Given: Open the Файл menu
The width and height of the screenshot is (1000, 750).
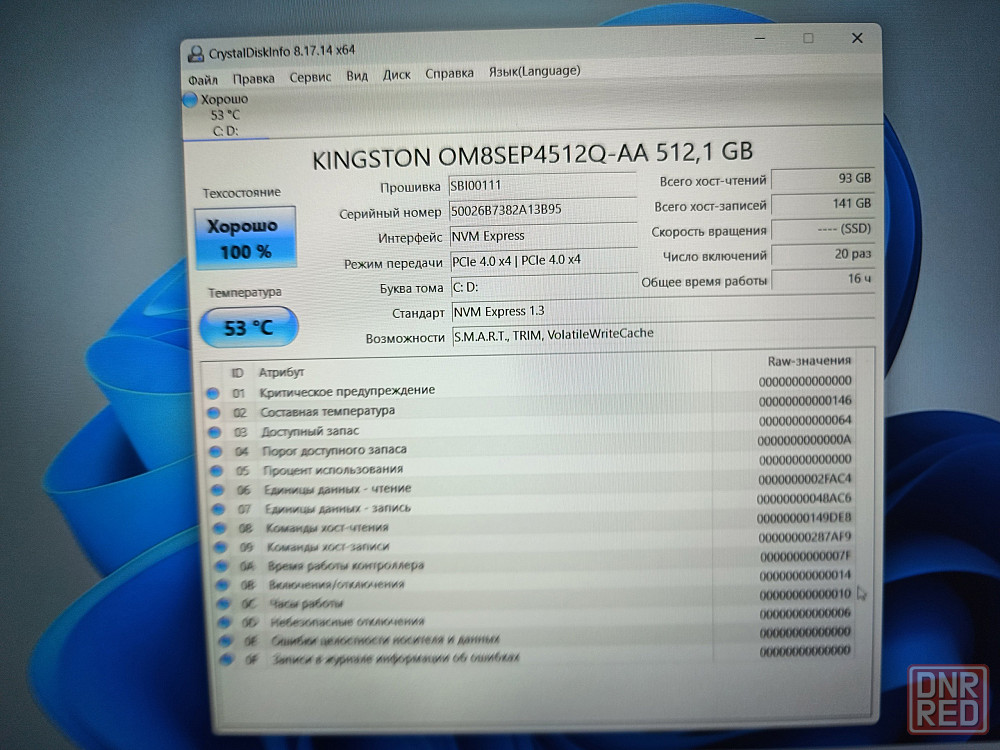Looking at the screenshot, I should (x=203, y=80).
